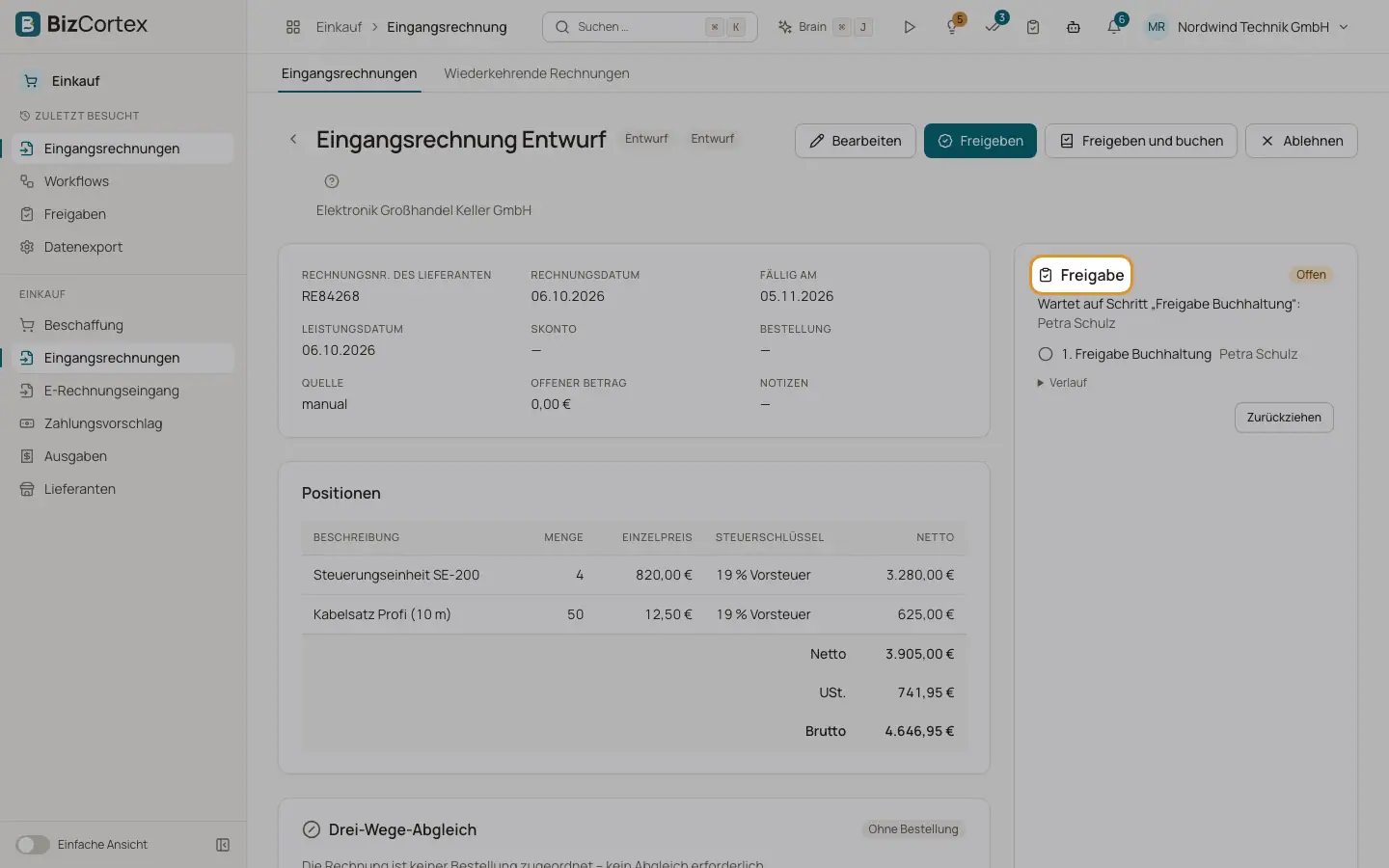Image resolution: width=1389 pixels, height=868 pixels.
Task: Collapse the sidebar with the panel icon
Action: [x=223, y=845]
